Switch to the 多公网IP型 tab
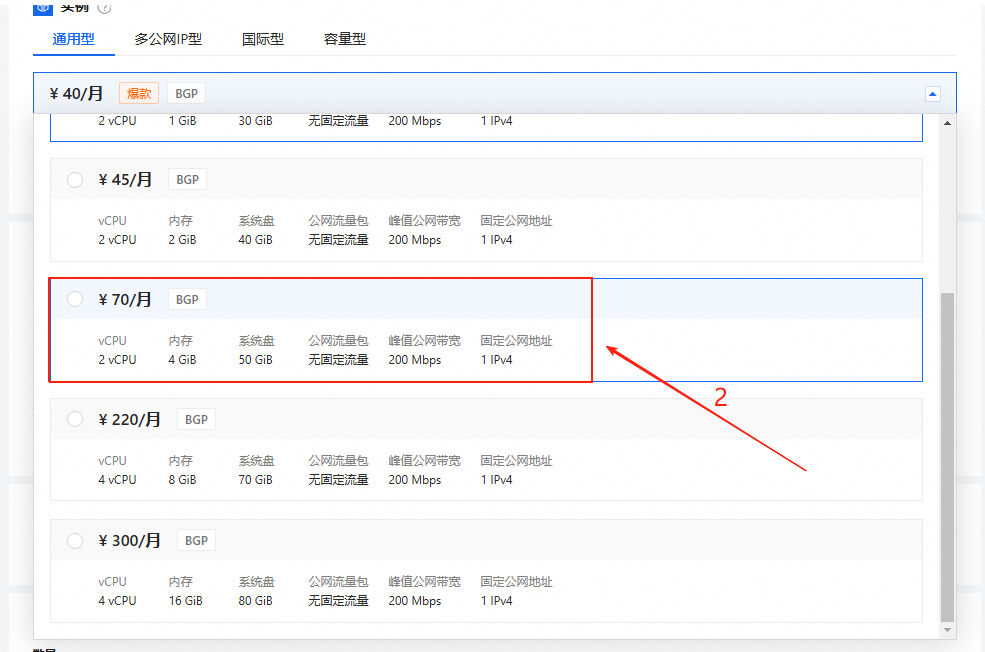 tap(168, 39)
